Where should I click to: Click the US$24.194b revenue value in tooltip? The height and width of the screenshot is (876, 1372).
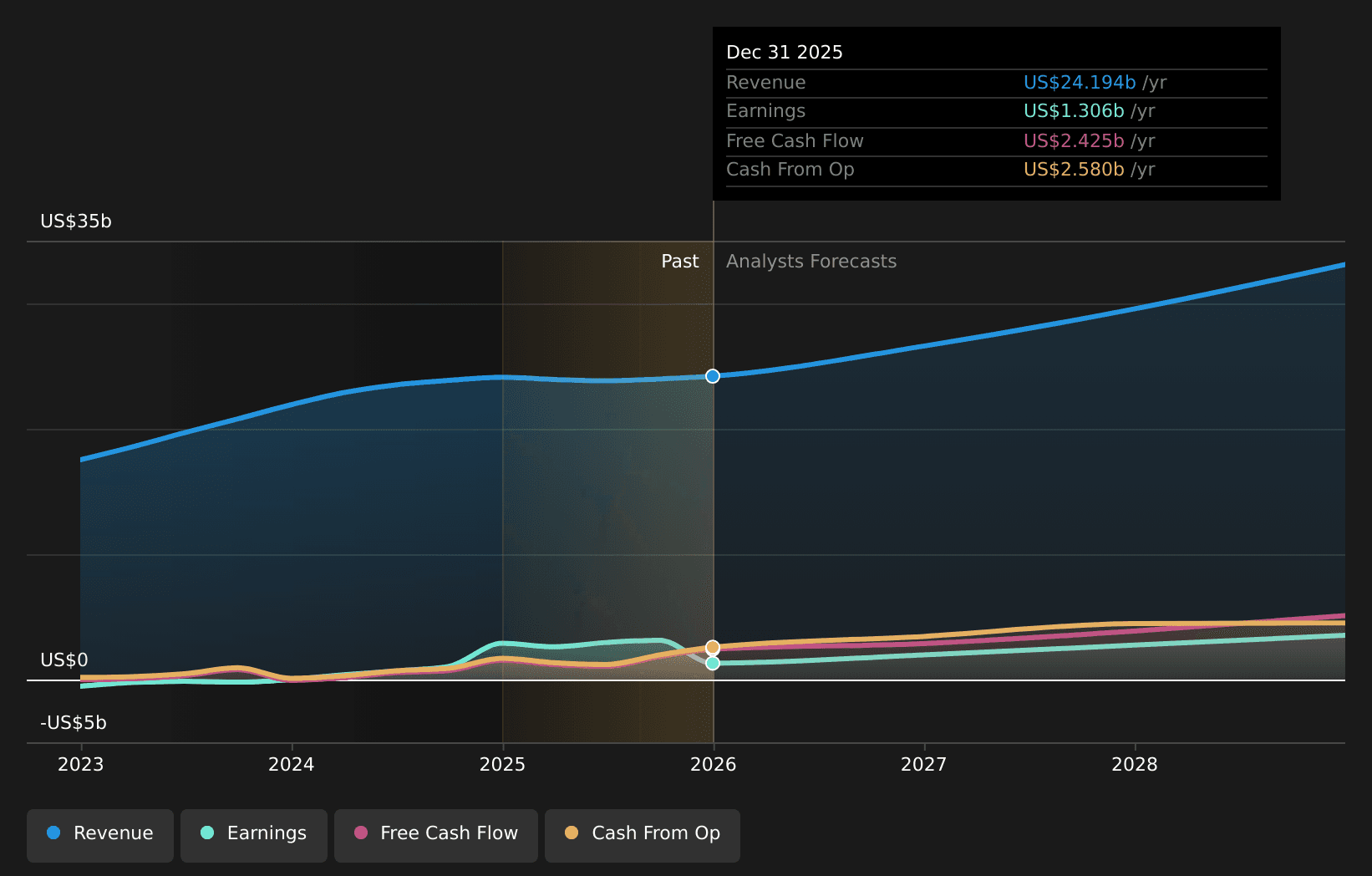[x=1079, y=83]
